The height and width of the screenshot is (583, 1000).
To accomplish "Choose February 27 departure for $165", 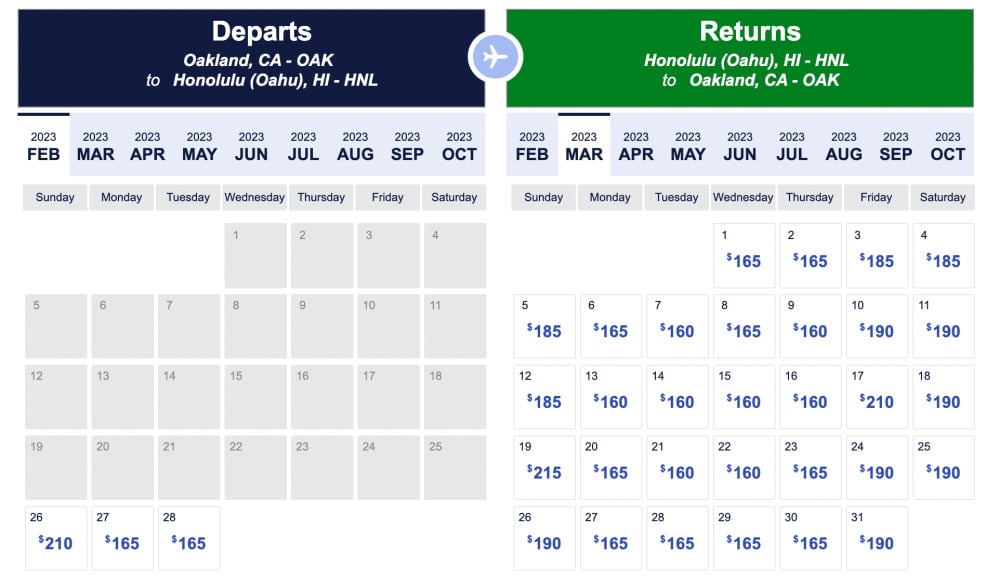I will tap(122, 538).
